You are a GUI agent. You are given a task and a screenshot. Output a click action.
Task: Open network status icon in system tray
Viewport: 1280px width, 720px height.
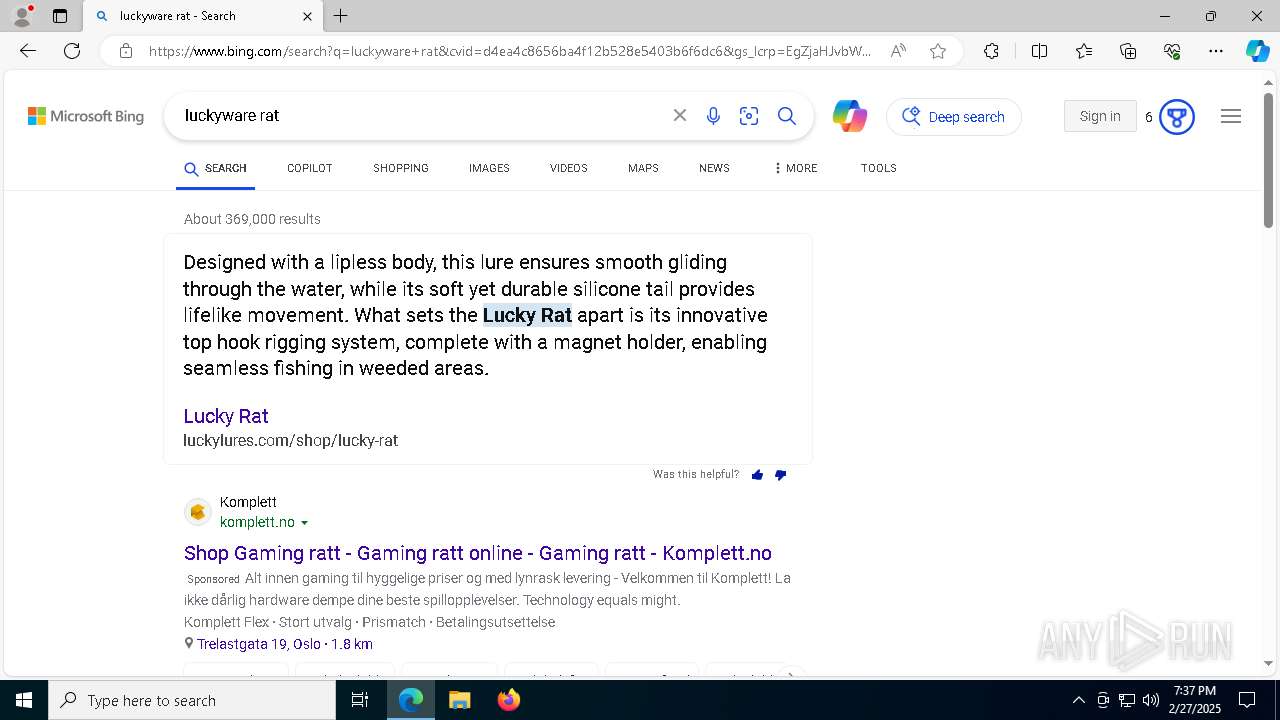(1127, 700)
